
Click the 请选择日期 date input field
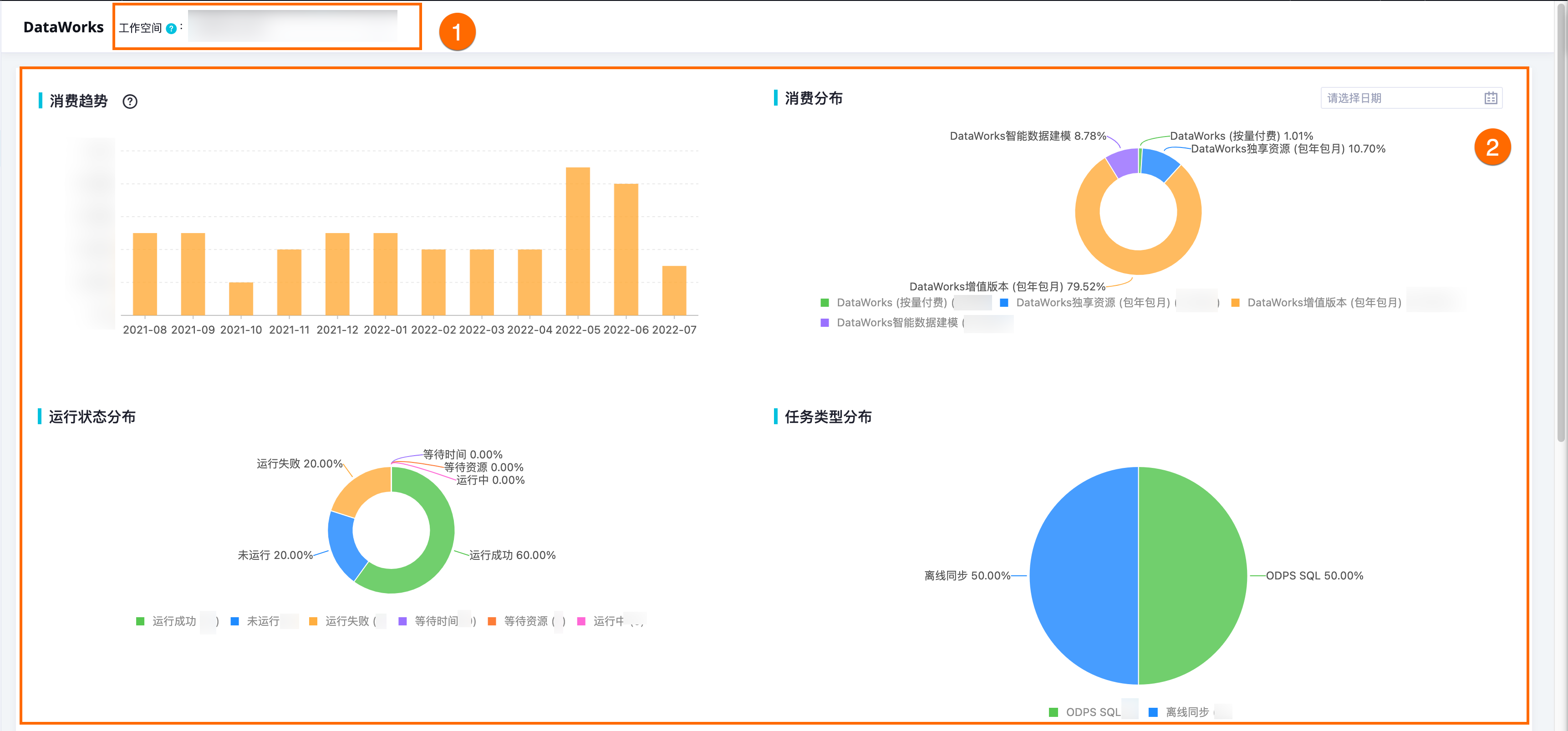1411,98
